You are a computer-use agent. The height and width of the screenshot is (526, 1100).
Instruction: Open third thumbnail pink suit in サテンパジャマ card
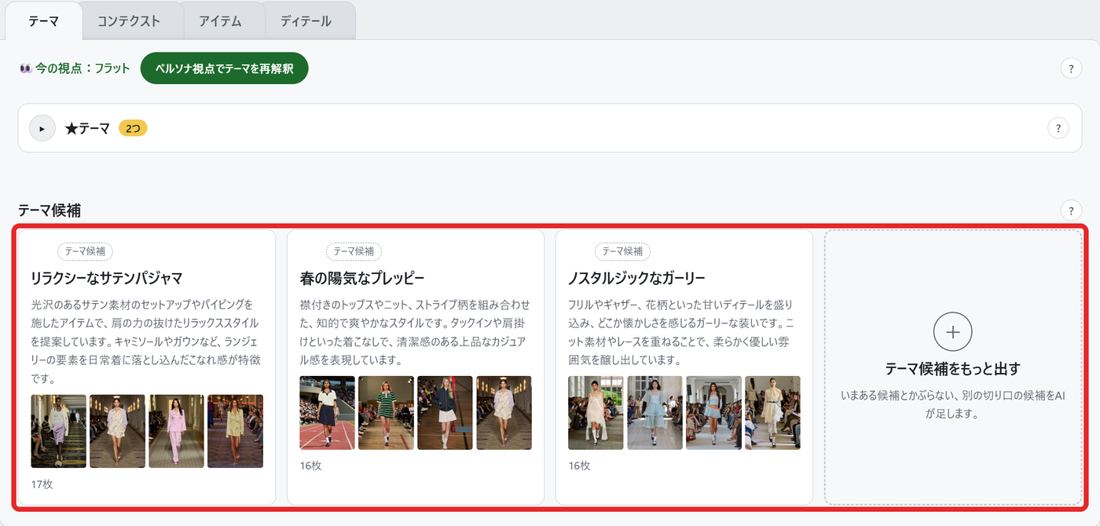tap(176, 431)
